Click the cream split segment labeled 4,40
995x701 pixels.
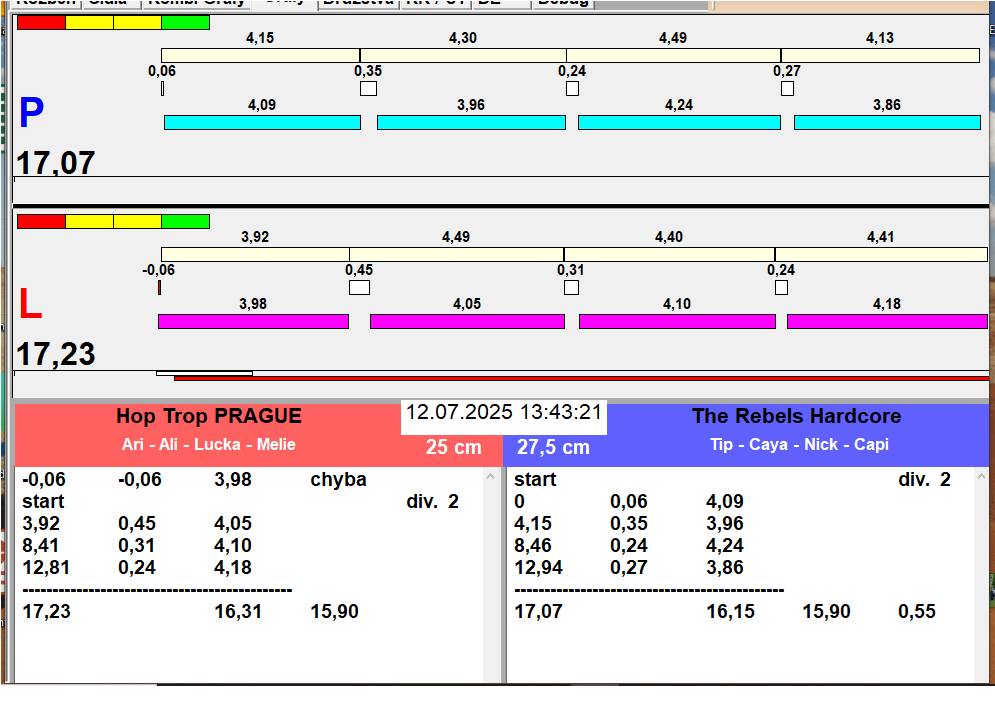669,254
